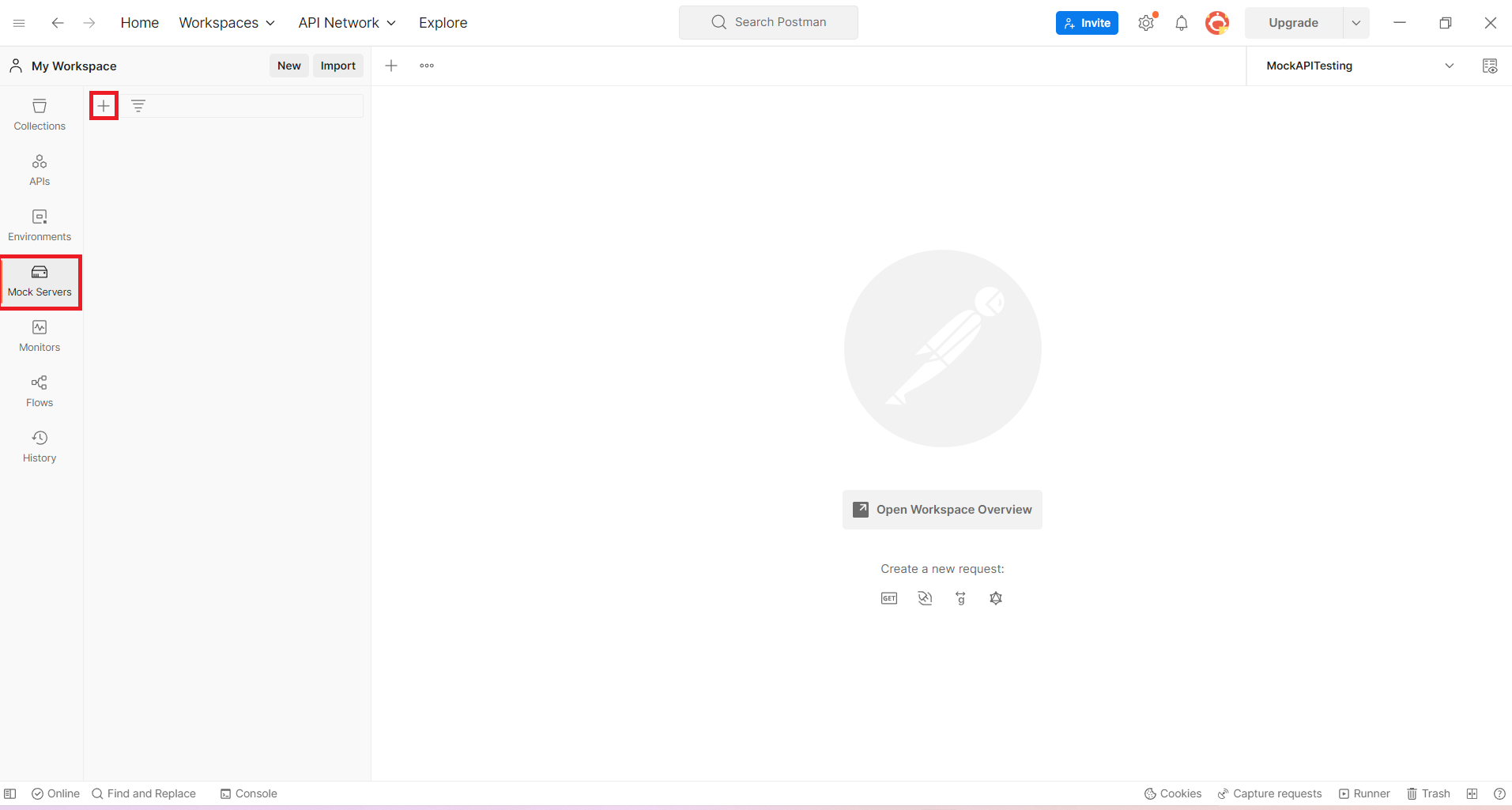The image size is (1512, 810).
Task: Open the Explore page
Action: (443, 23)
